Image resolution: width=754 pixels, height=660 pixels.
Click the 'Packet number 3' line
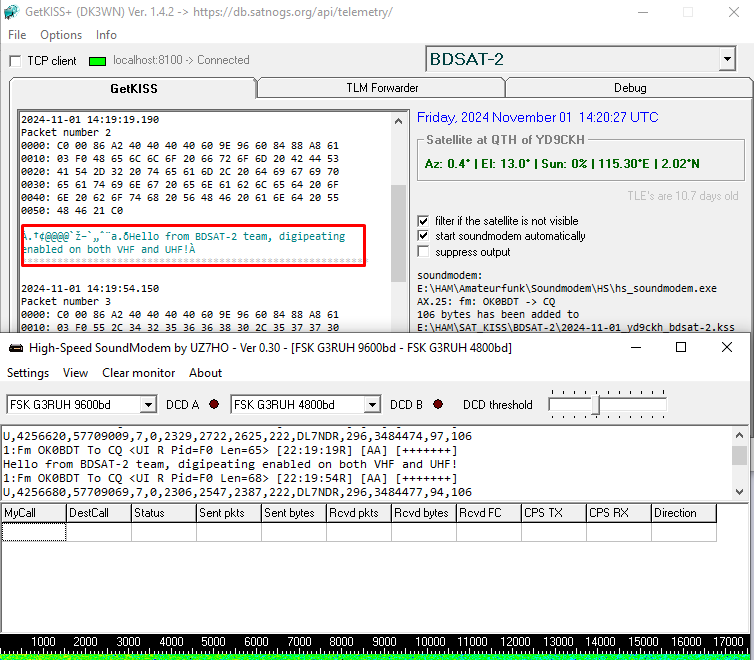[x=66, y=301]
